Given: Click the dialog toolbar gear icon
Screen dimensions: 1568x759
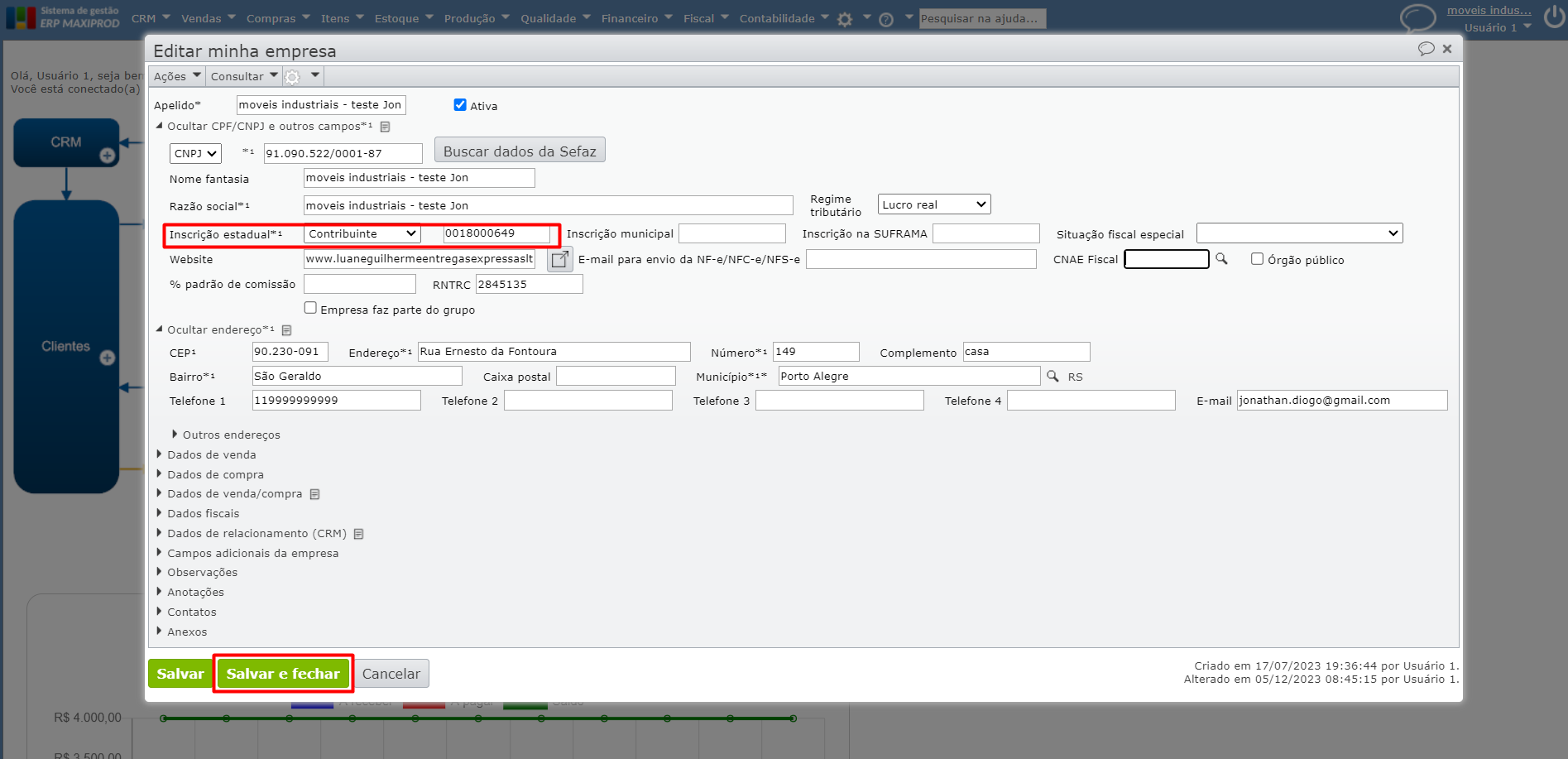Looking at the screenshot, I should 292,77.
